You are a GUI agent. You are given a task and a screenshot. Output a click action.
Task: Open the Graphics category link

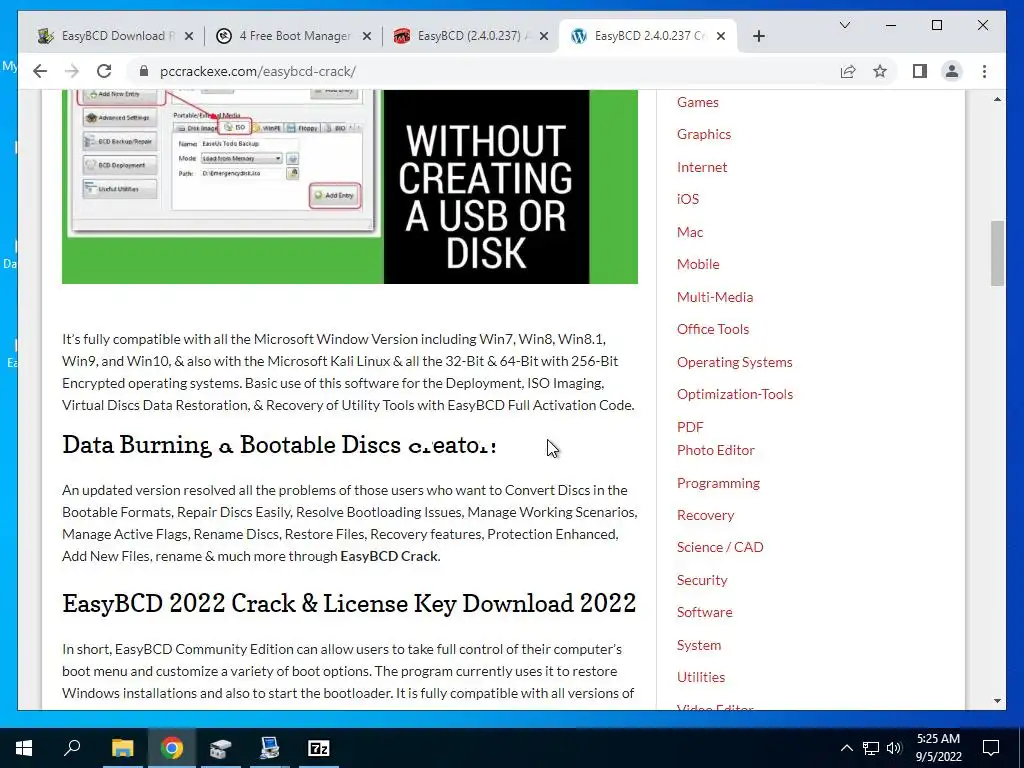[x=704, y=134]
